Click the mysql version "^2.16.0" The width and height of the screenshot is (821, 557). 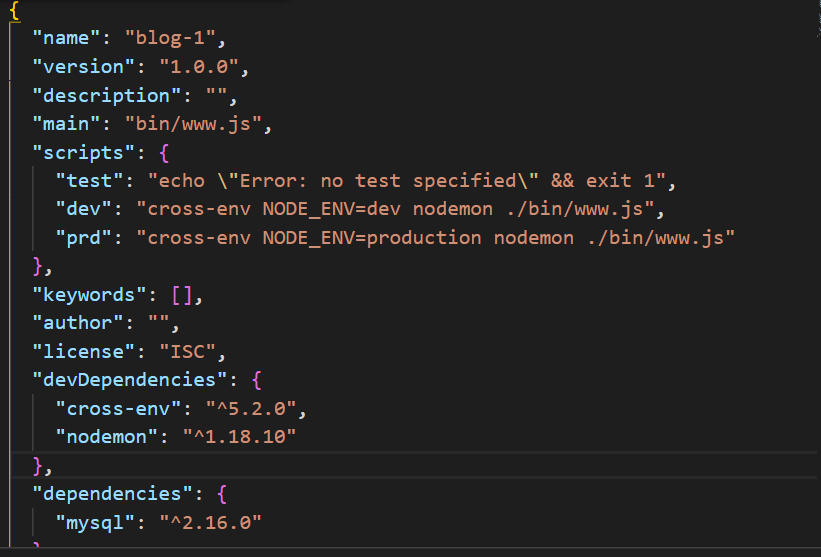pos(214,522)
